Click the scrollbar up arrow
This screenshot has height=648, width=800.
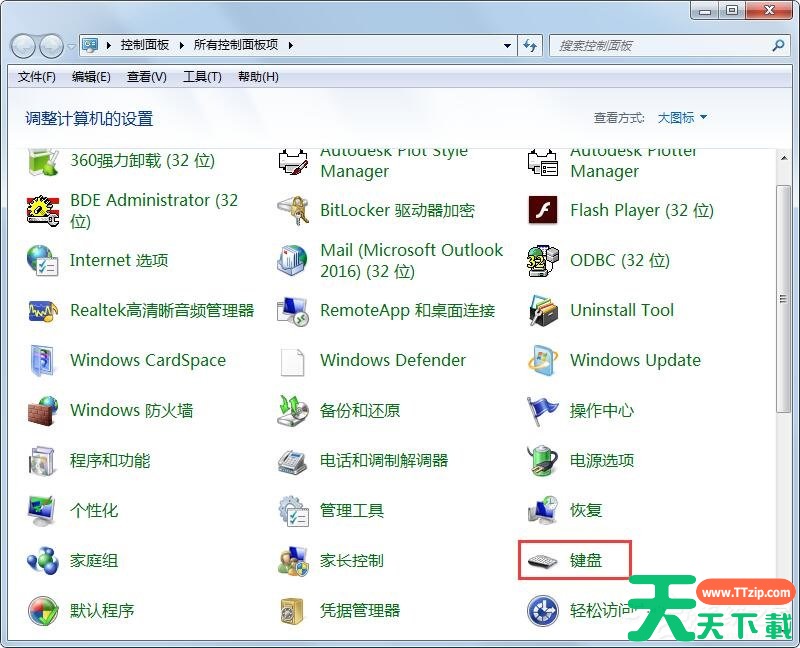784,159
